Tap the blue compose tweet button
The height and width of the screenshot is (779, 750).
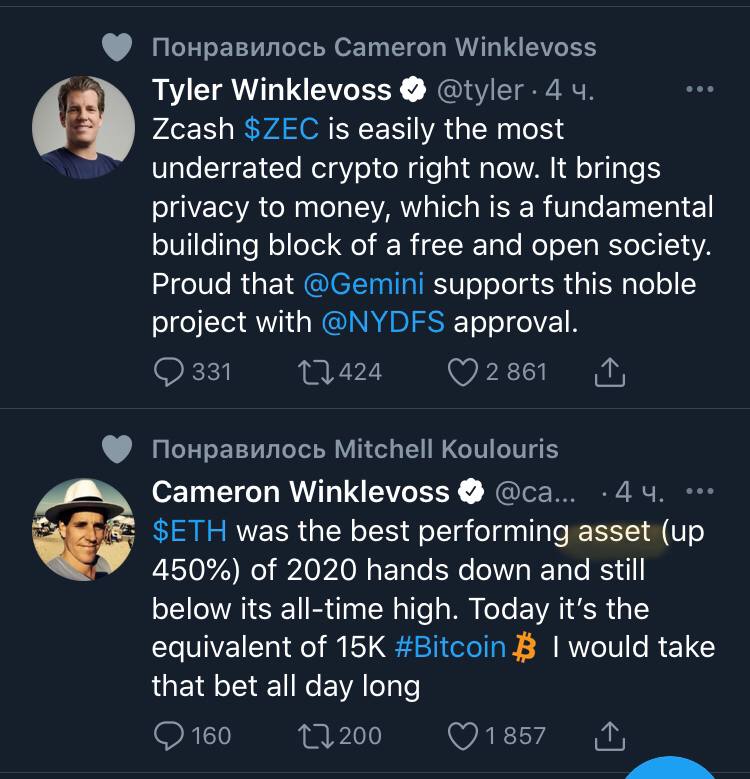(x=670, y=770)
